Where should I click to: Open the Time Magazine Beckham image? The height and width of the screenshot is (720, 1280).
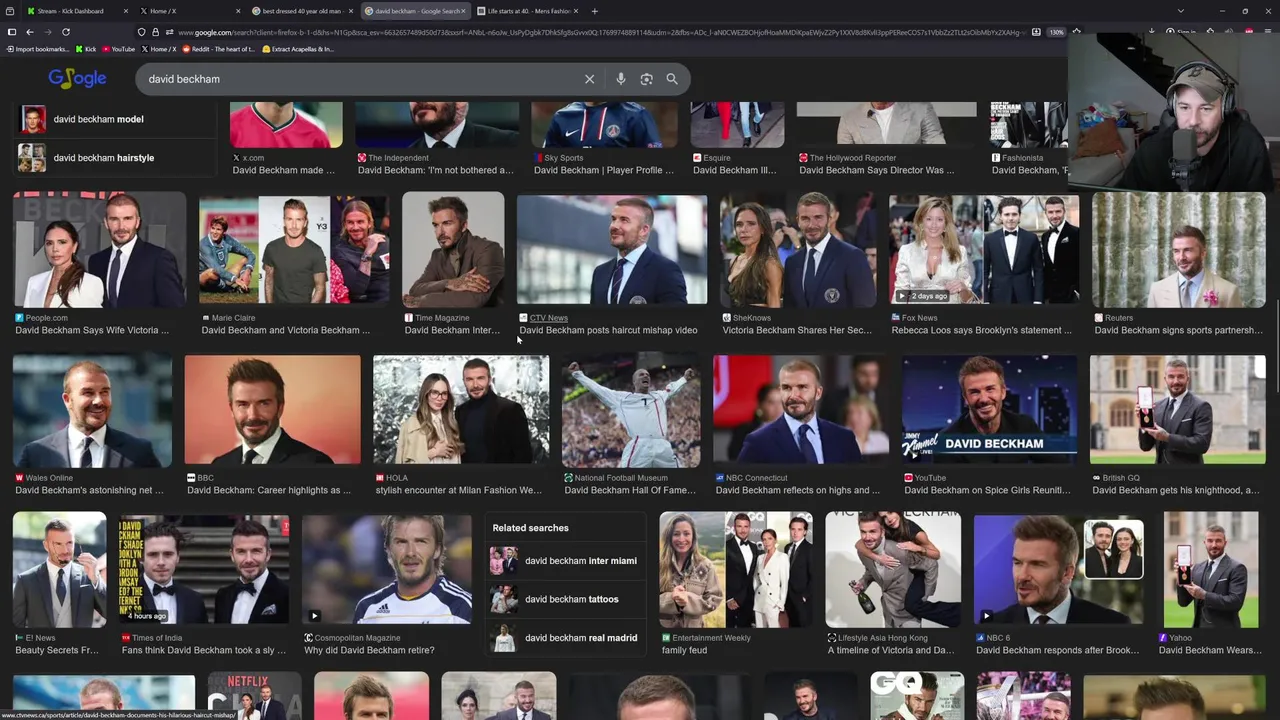point(453,250)
